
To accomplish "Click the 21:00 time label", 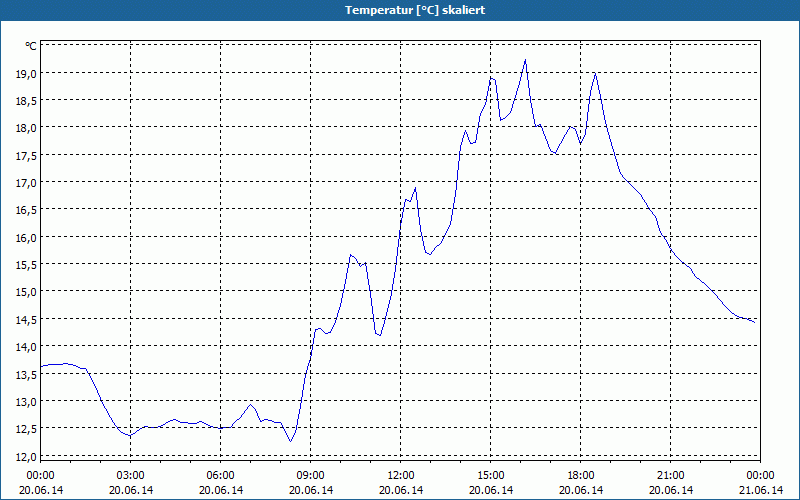I will coord(671,476).
